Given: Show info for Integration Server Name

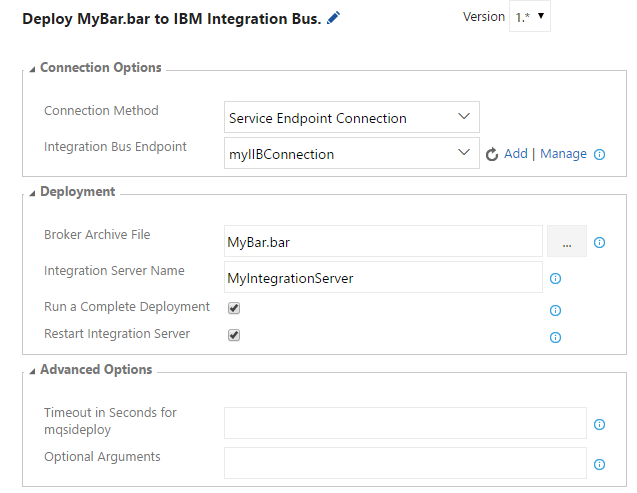Looking at the screenshot, I should [x=555, y=279].
